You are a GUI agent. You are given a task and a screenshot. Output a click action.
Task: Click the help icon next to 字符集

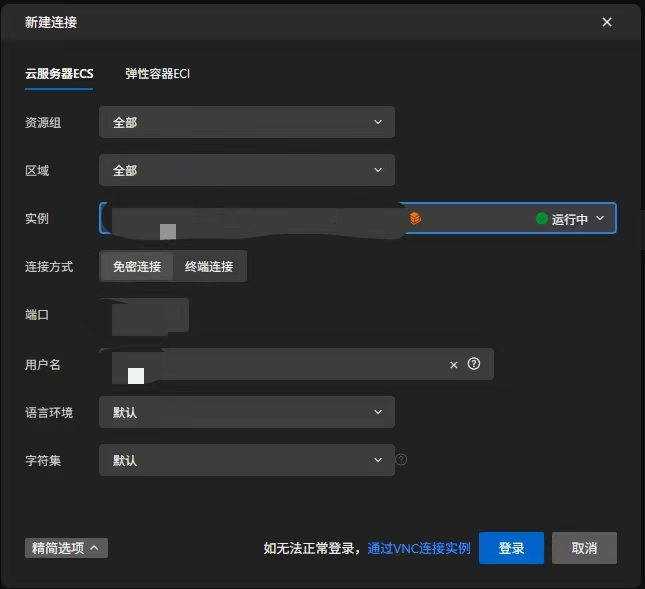[x=401, y=460]
